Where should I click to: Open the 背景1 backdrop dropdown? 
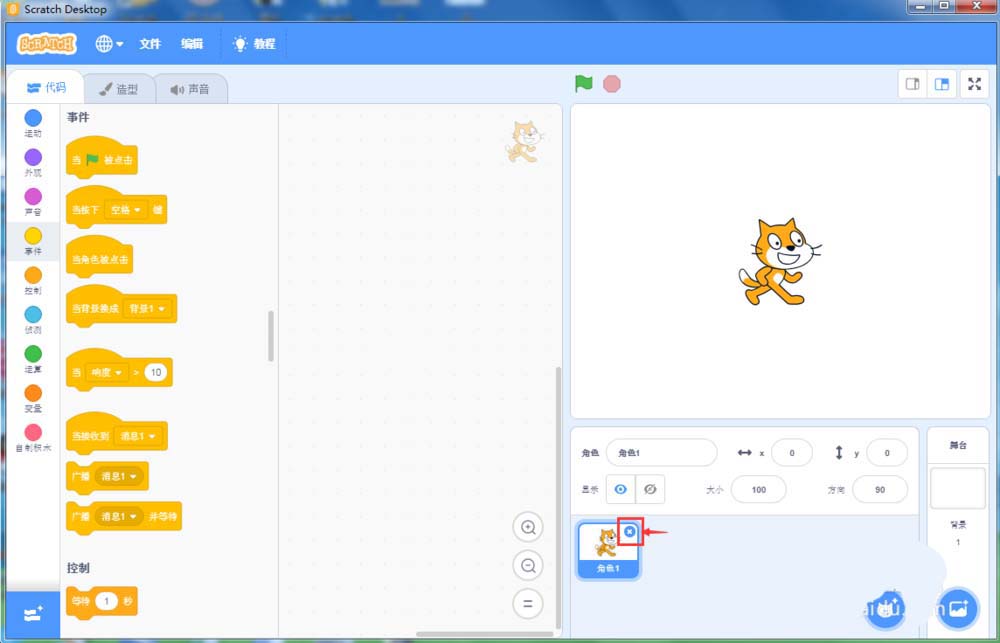[147, 309]
